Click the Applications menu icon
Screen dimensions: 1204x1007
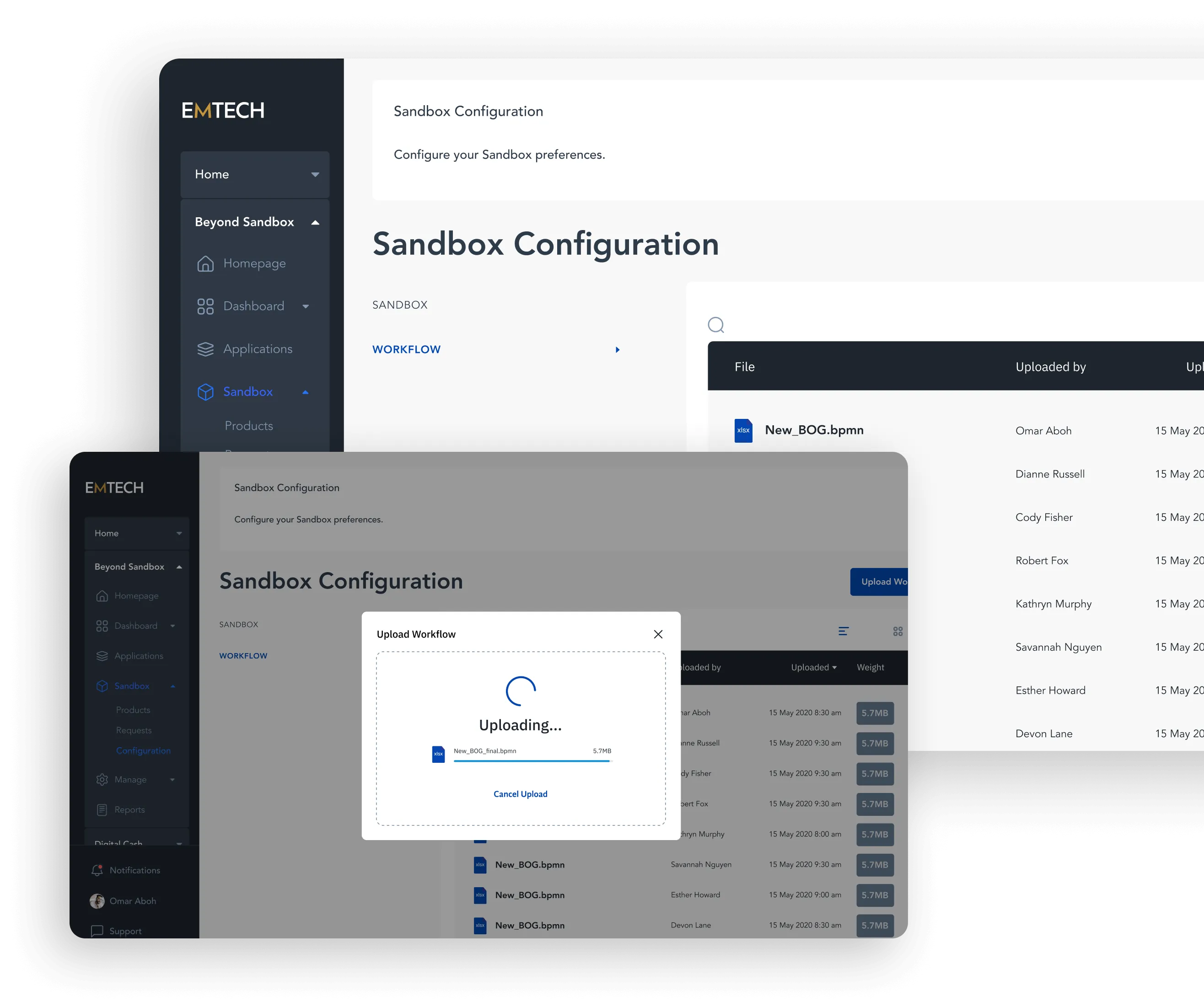[204, 349]
